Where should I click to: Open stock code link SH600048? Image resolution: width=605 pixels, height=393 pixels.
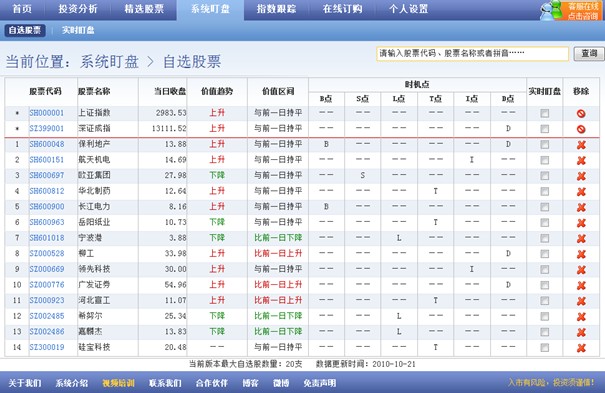tap(47, 144)
